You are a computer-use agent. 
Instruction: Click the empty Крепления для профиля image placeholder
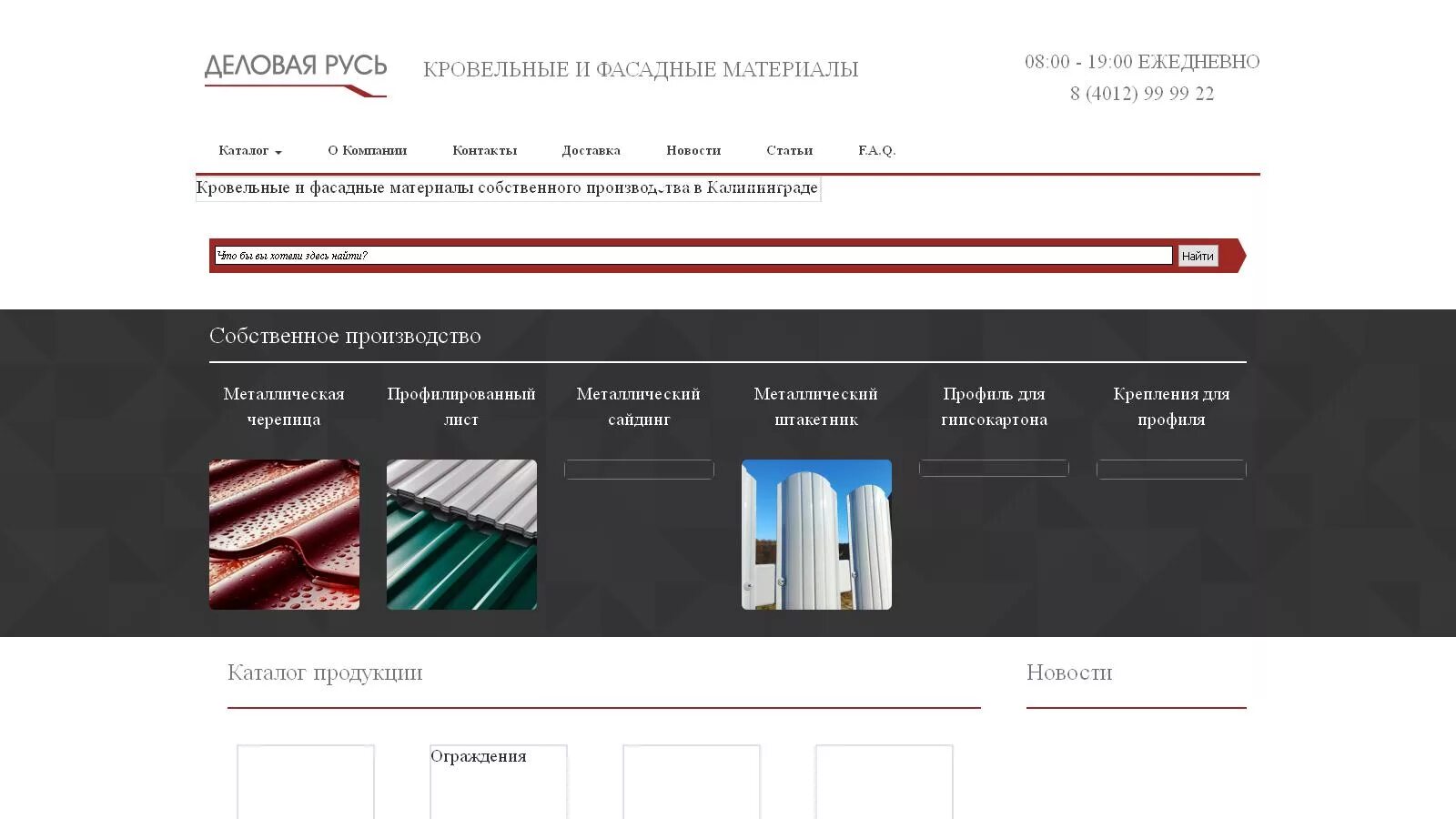pos(1171,470)
